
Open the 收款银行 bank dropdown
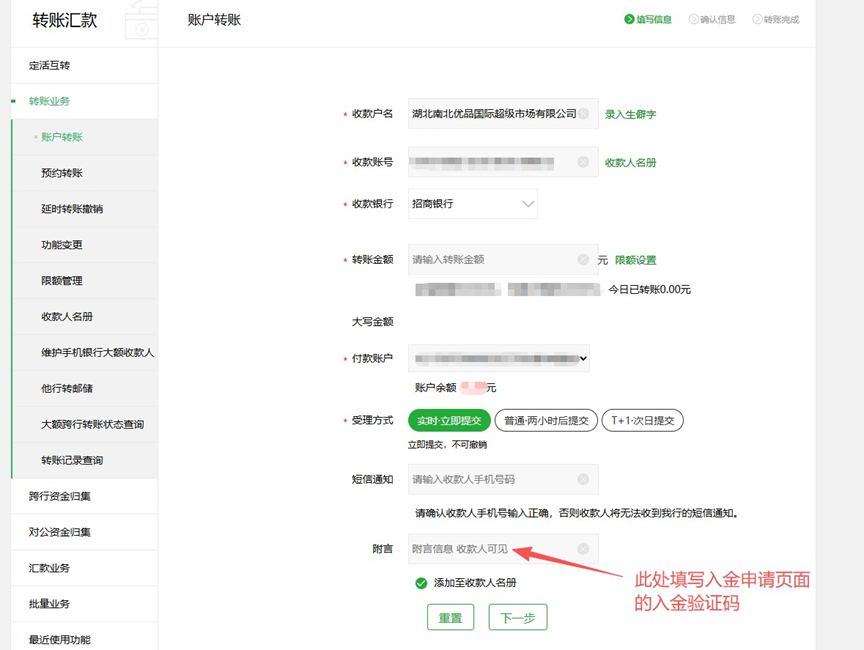[473, 204]
